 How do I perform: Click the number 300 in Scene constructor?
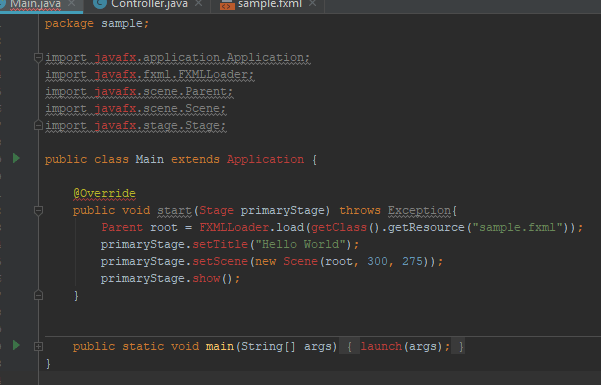(378, 262)
